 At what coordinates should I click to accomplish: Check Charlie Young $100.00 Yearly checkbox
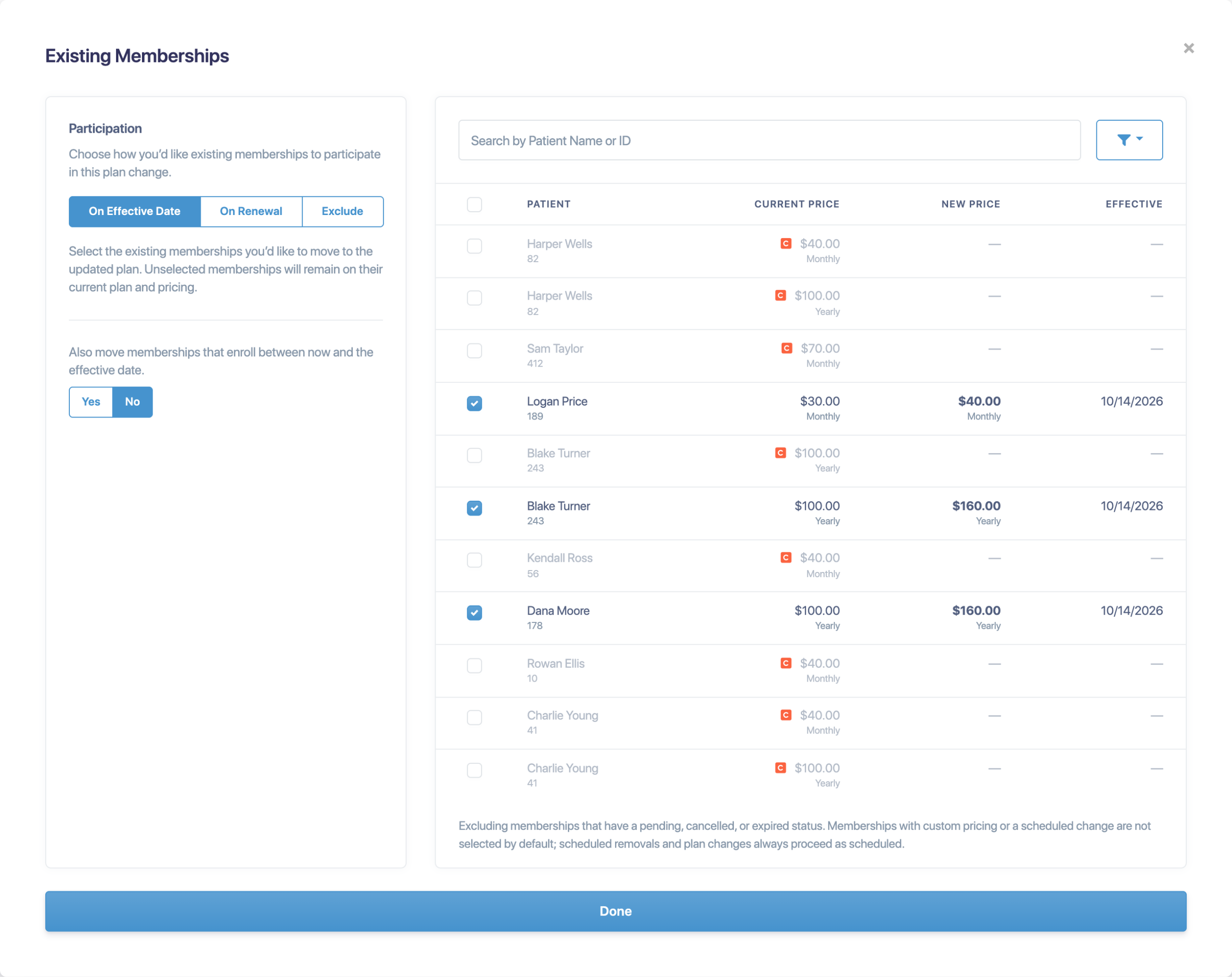pos(475,770)
